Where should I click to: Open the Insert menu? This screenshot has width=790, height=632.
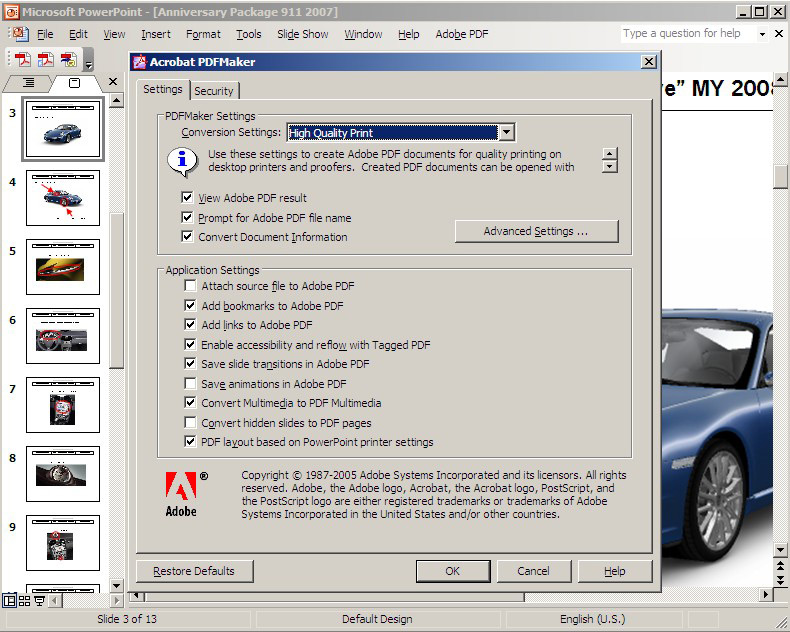[x=156, y=34]
